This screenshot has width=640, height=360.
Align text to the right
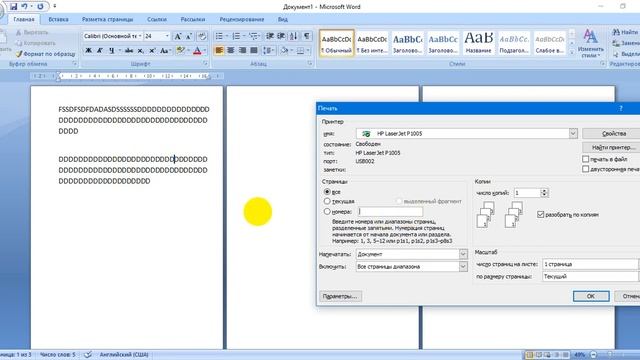click(242, 51)
